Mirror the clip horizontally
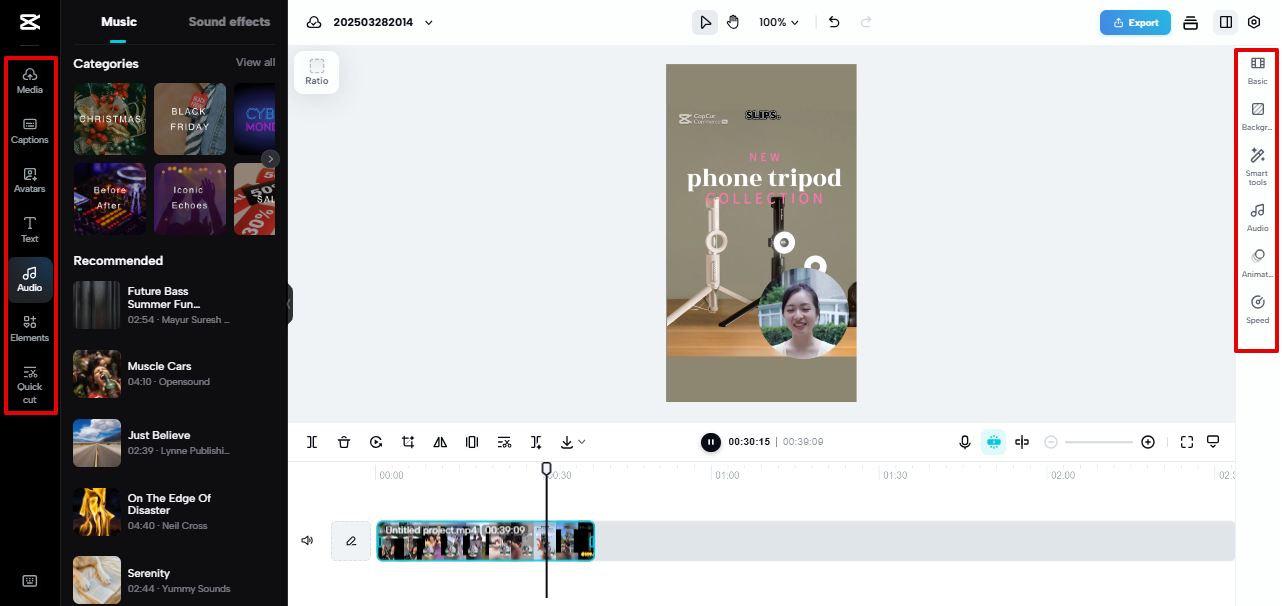The height and width of the screenshot is (606, 1284). tap(440, 441)
